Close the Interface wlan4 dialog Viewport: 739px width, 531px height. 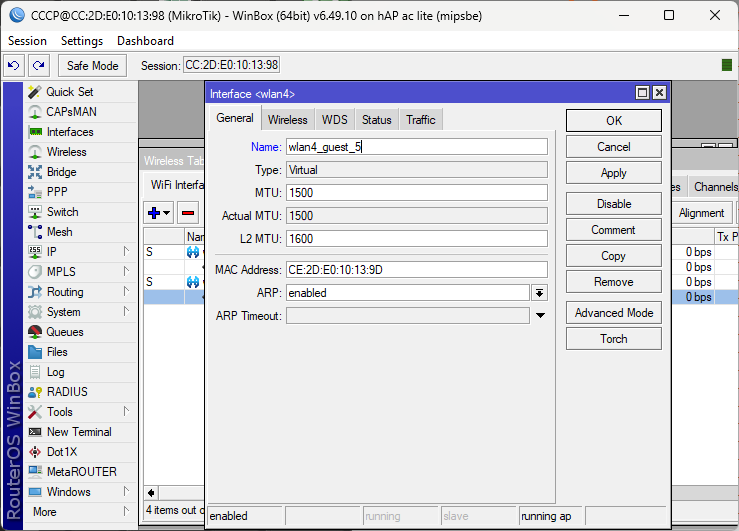pyautogui.click(x=659, y=93)
